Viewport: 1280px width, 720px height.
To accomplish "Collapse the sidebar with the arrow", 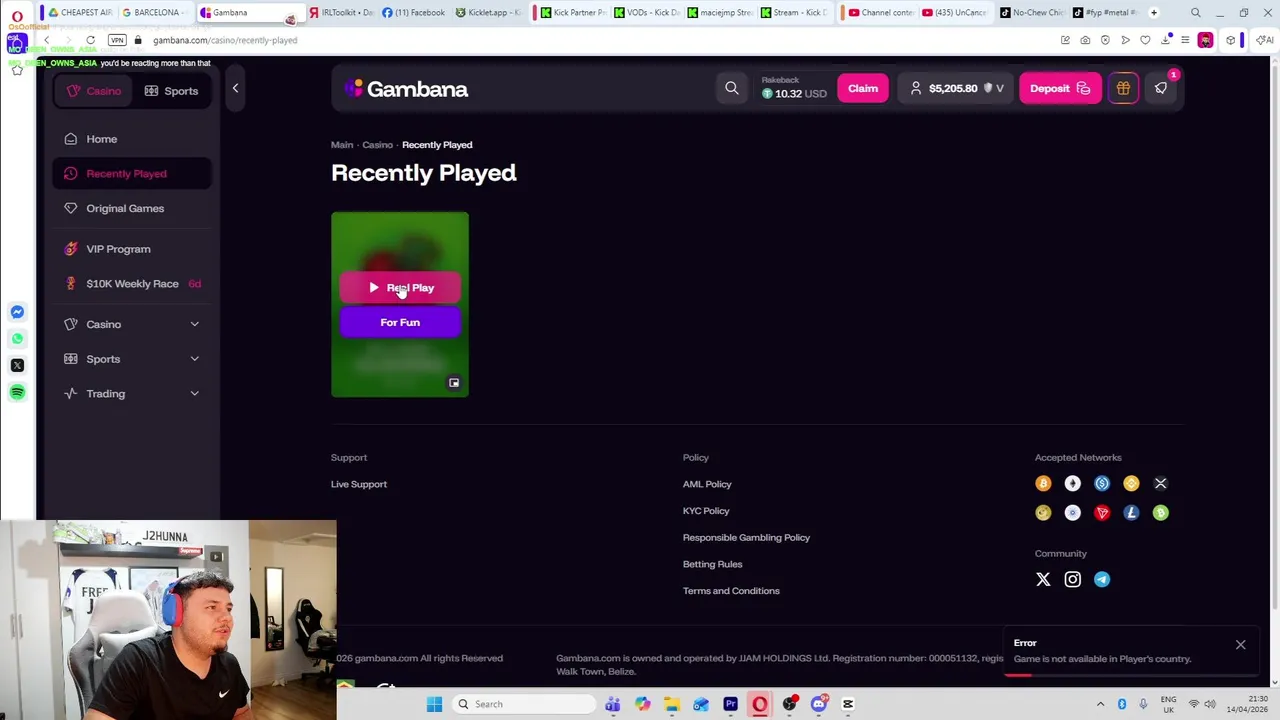I will click(235, 88).
